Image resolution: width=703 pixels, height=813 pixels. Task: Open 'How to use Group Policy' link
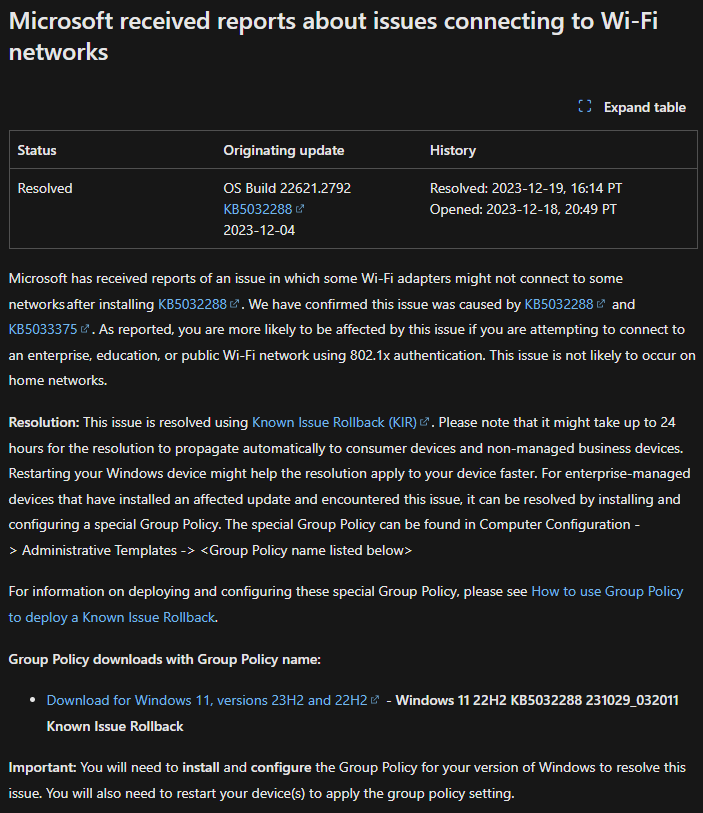pyautogui.click(x=607, y=591)
